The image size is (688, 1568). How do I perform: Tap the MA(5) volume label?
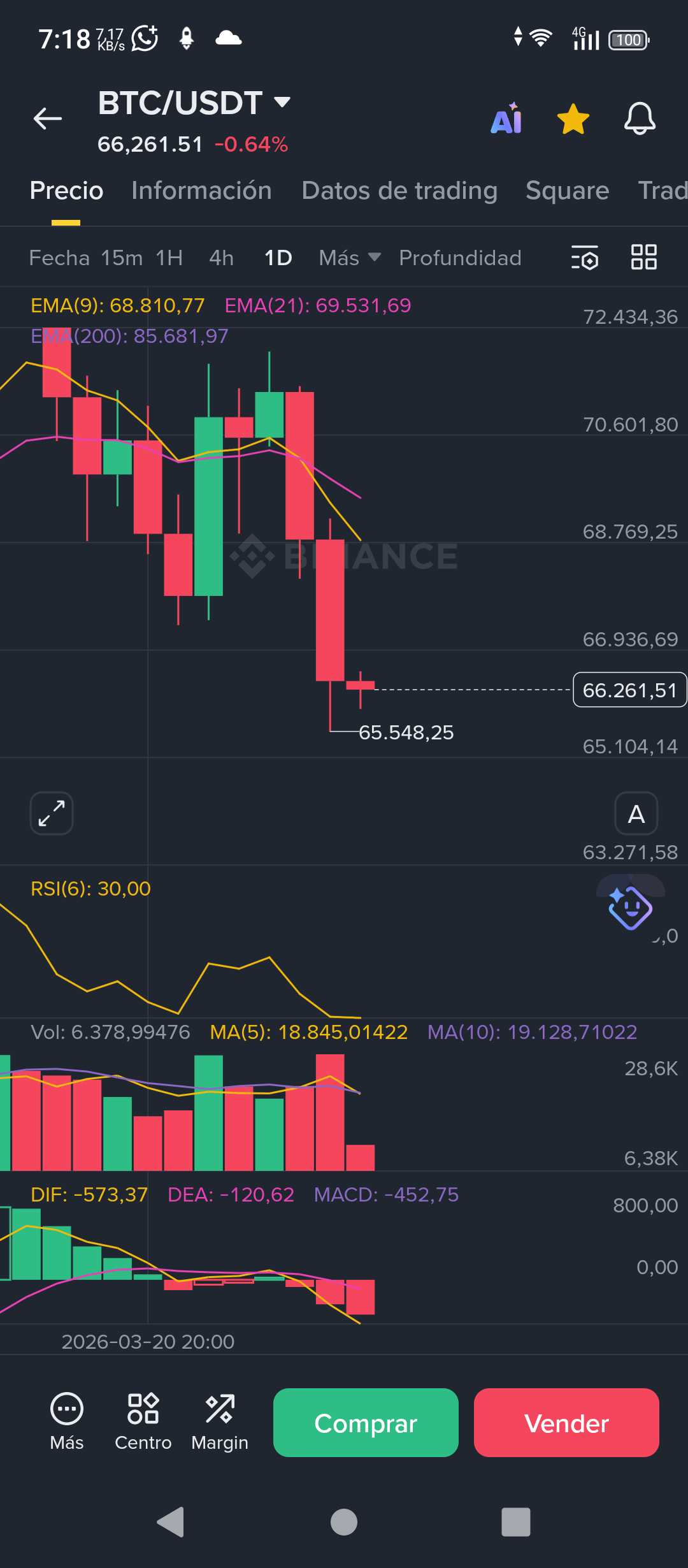(x=309, y=1032)
